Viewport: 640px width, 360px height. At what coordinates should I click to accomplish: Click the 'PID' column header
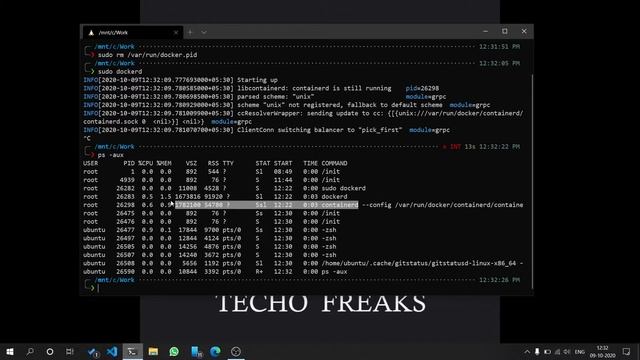(129, 163)
